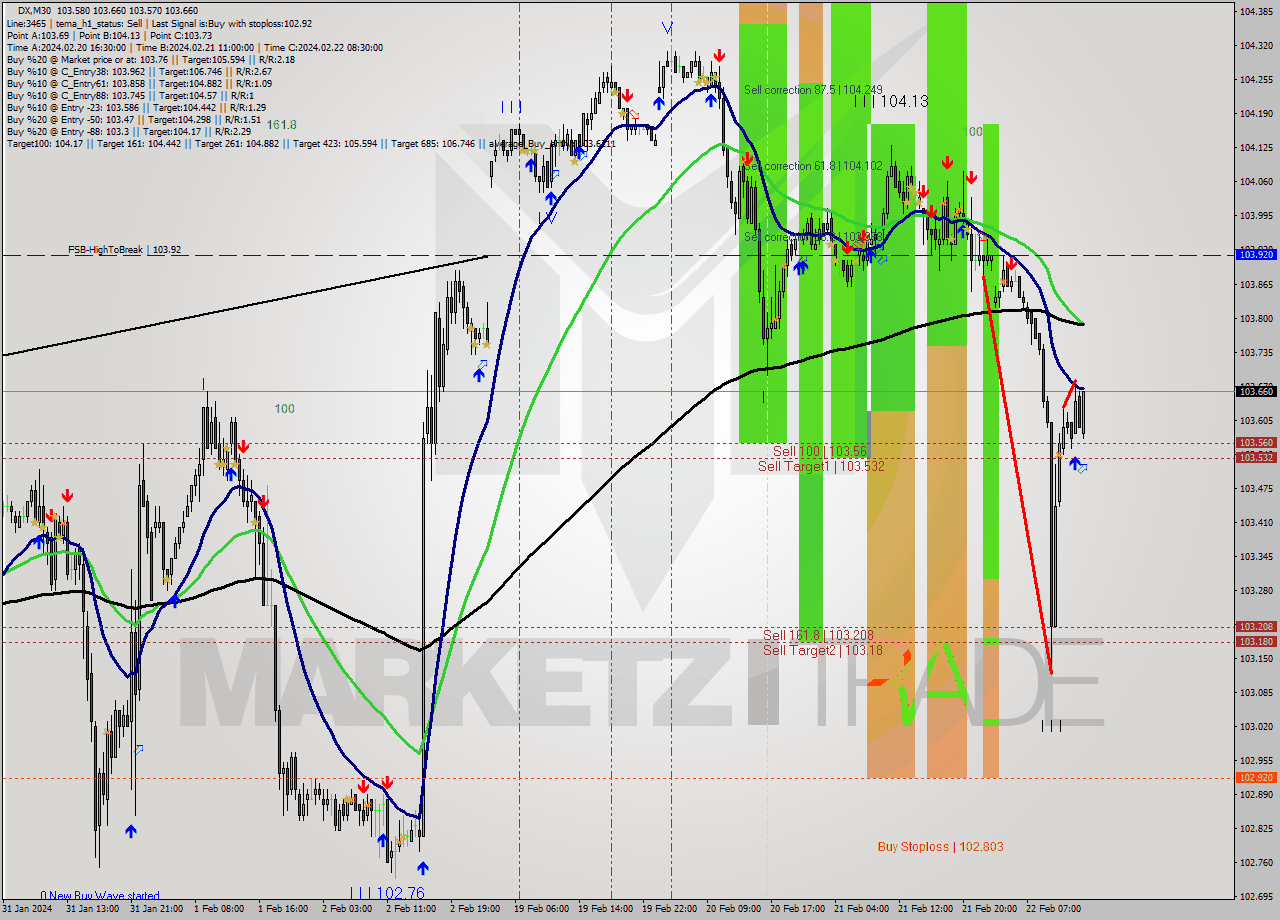
Task: Click the current price tag 103.660 on axis
Action: (1256, 391)
